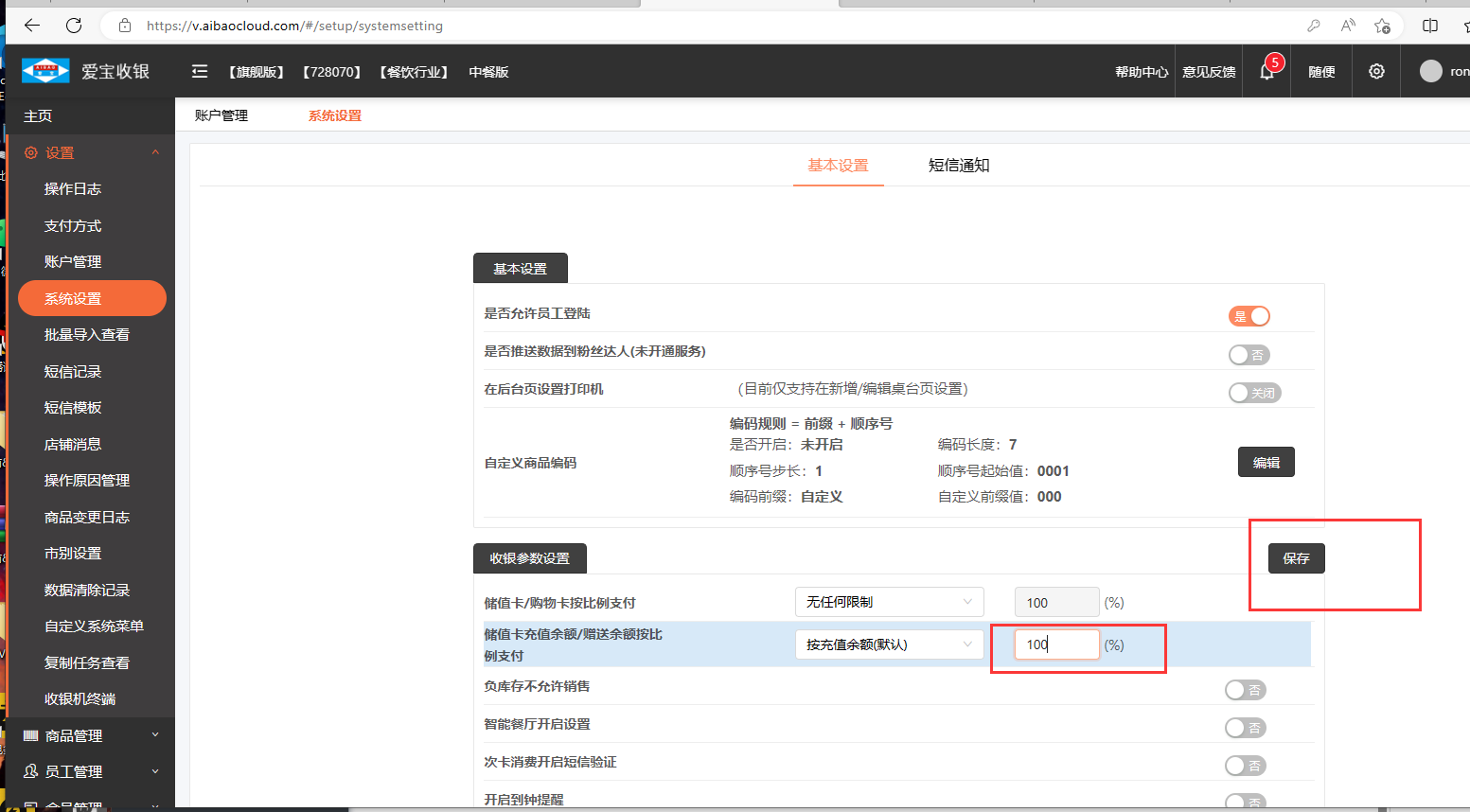This screenshot has width=1470, height=812.
Task: Click the user avatar icon
Action: (x=1430, y=72)
